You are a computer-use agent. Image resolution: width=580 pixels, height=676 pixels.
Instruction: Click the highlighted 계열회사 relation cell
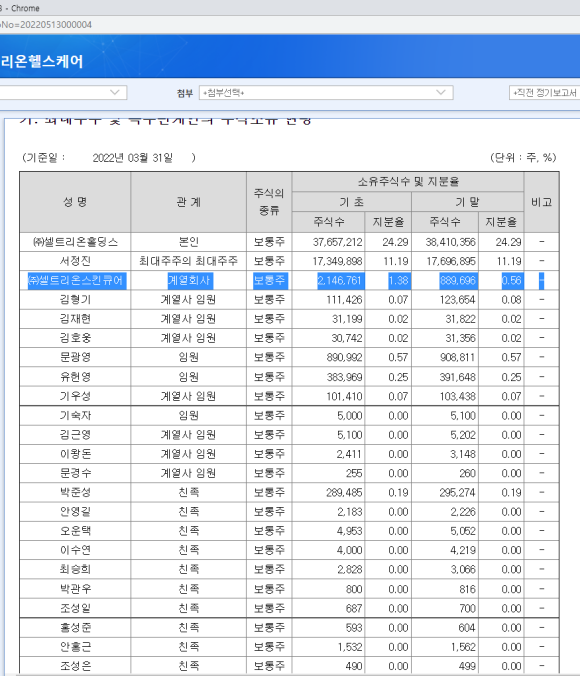pyautogui.click(x=190, y=281)
